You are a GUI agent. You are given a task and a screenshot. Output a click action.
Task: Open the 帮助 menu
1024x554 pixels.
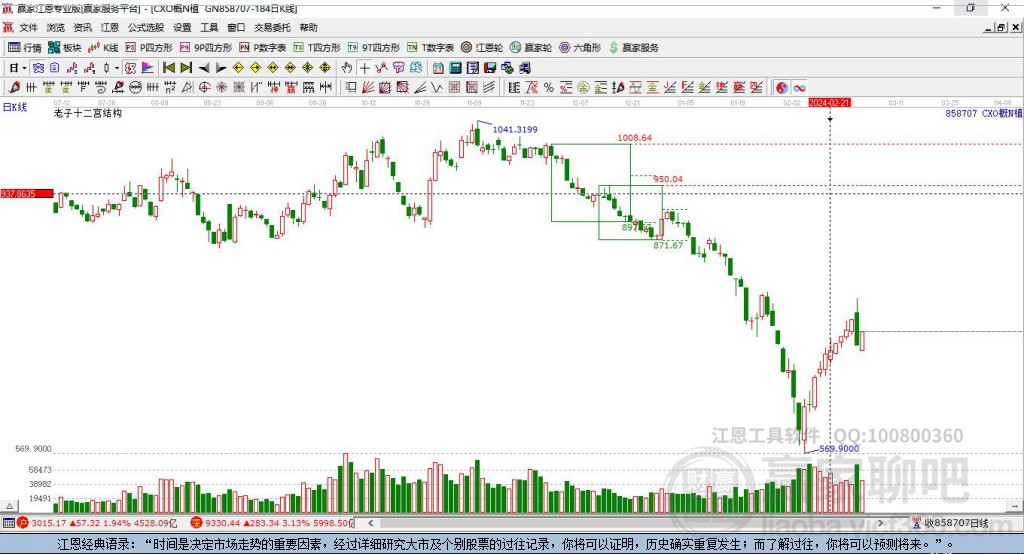(x=308, y=27)
